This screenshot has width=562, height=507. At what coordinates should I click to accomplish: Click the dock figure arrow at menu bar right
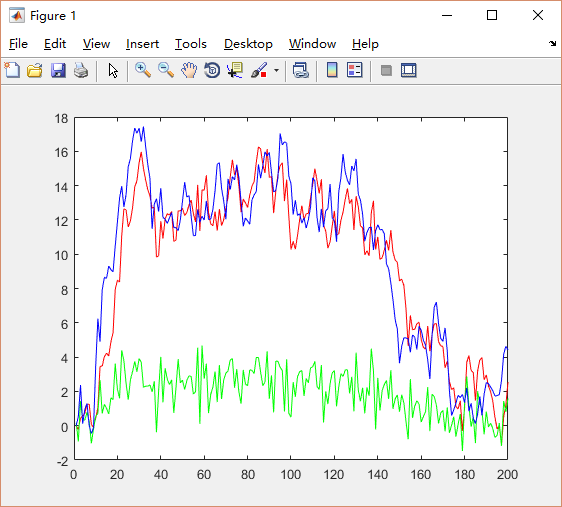(552, 44)
